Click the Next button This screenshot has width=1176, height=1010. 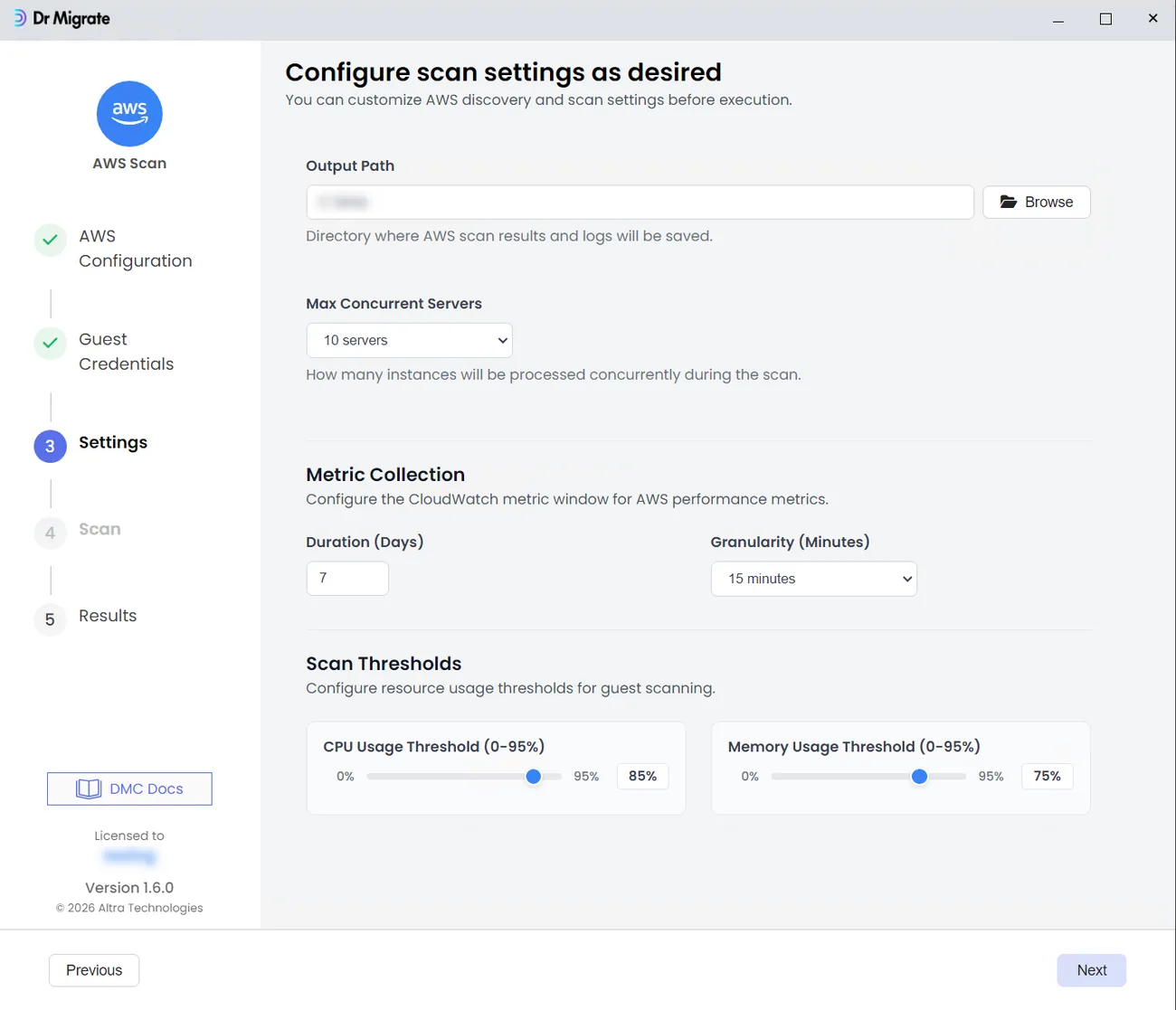click(x=1092, y=970)
